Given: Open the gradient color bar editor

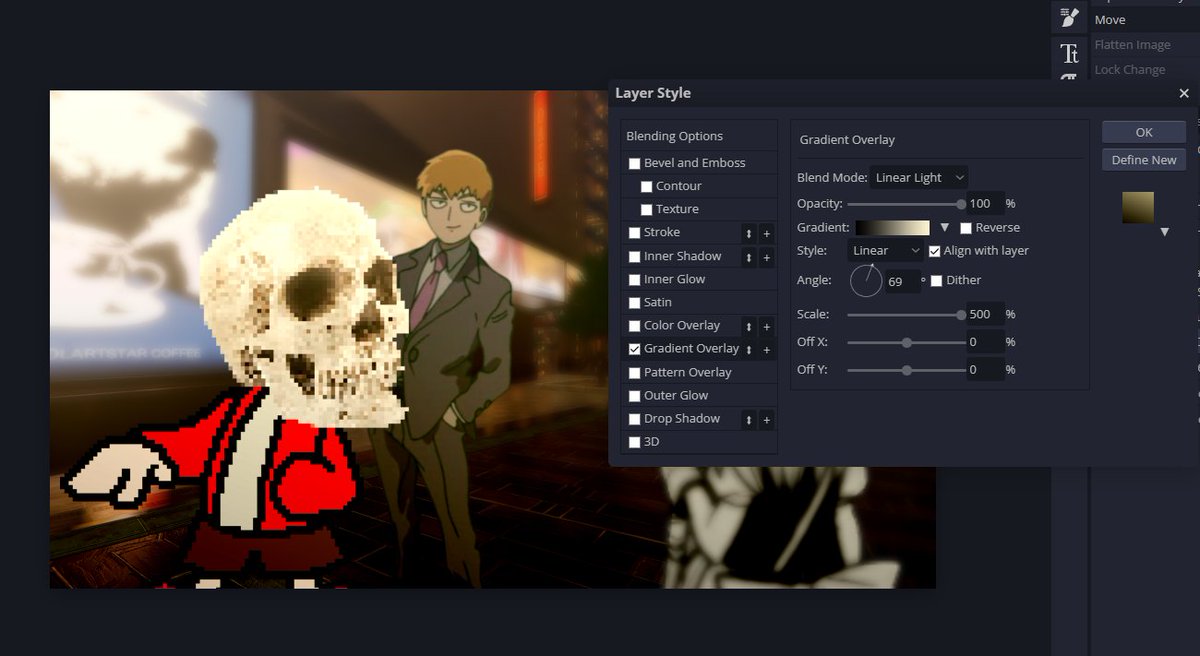Looking at the screenshot, I should click(892, 228).
